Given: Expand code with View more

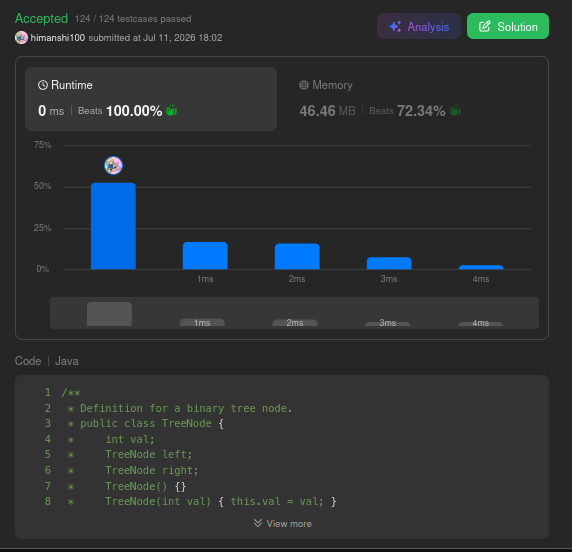Looking at the screenshot, I should 282,524.
